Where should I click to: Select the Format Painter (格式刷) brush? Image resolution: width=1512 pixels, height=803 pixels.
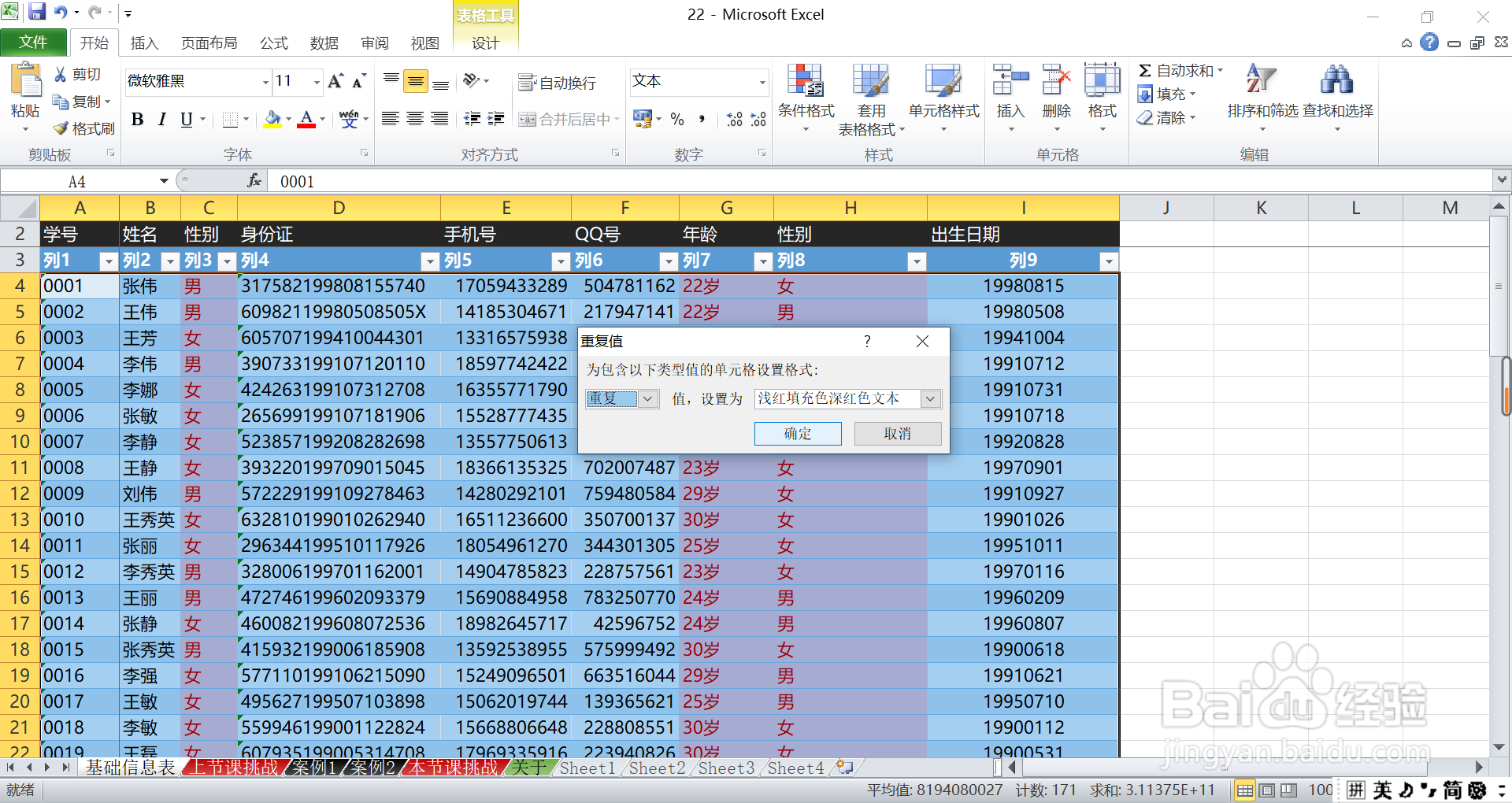61,128
